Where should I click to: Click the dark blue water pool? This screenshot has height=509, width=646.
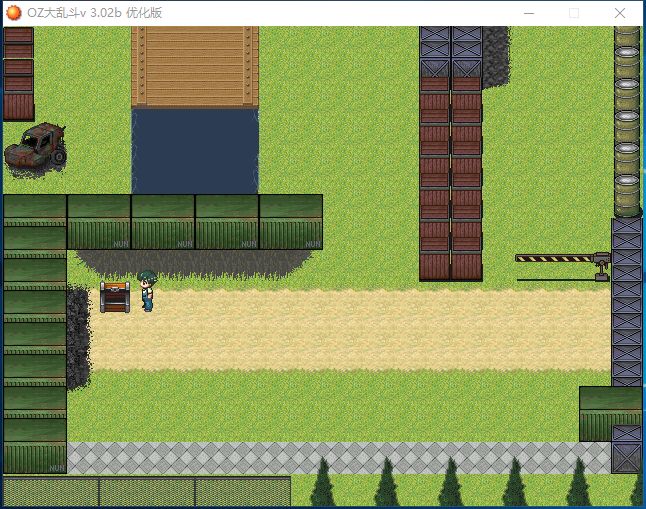point(195,151)
